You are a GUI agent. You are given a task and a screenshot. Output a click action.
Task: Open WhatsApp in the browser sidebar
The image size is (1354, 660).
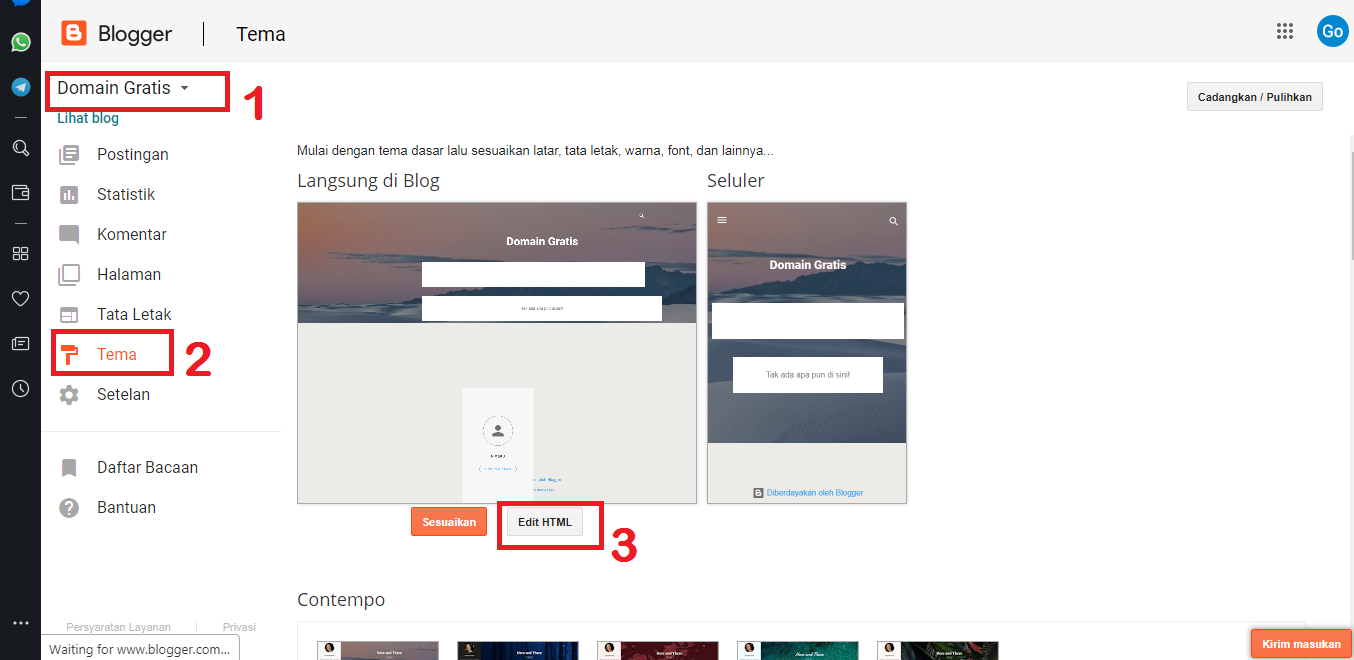(x=20, y=42)
